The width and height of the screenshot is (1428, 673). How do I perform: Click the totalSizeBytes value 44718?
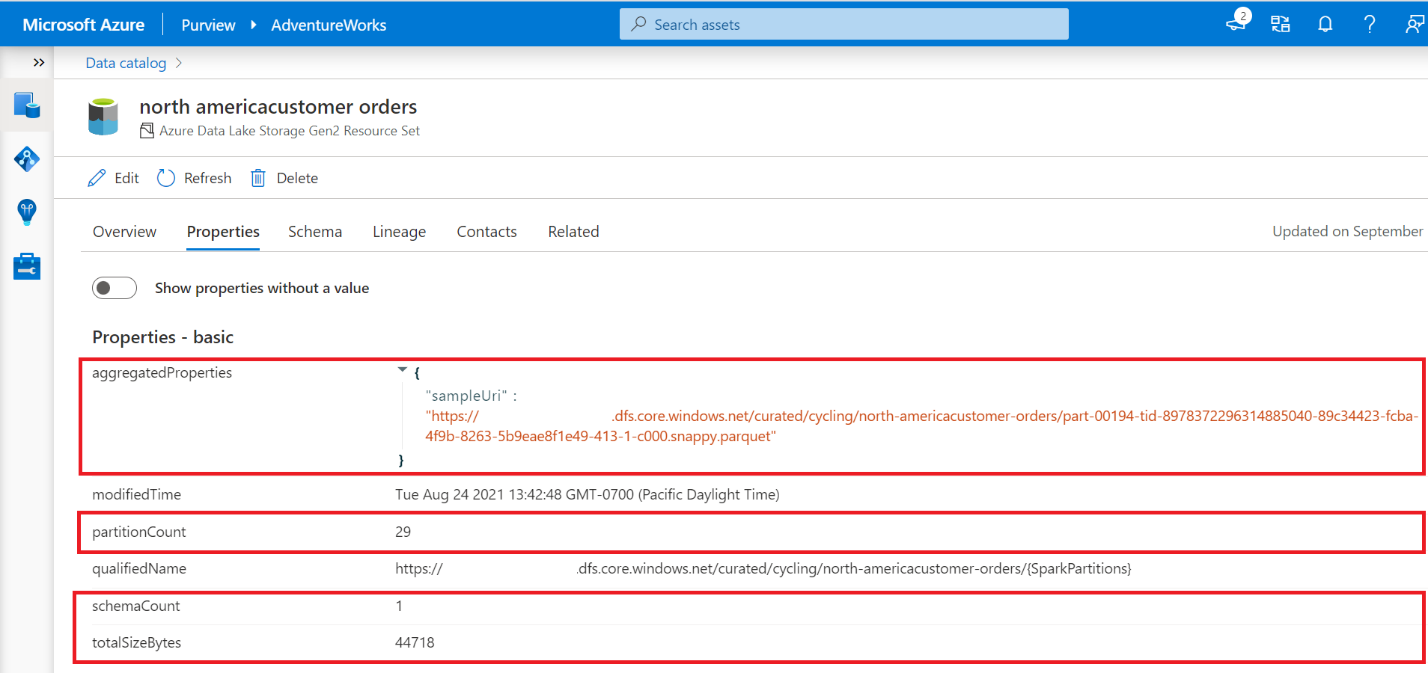[x=415, y=643]
